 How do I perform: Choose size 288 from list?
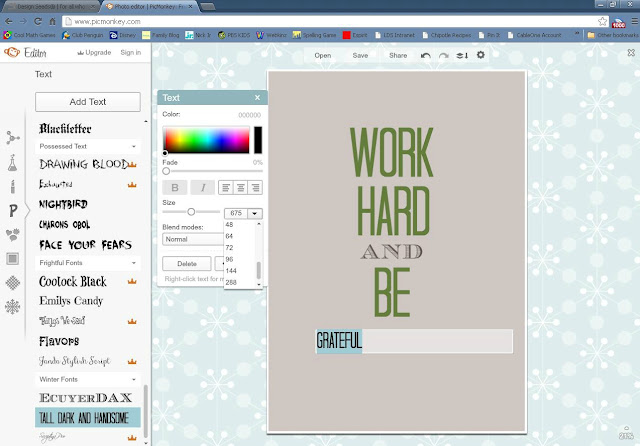231,282
